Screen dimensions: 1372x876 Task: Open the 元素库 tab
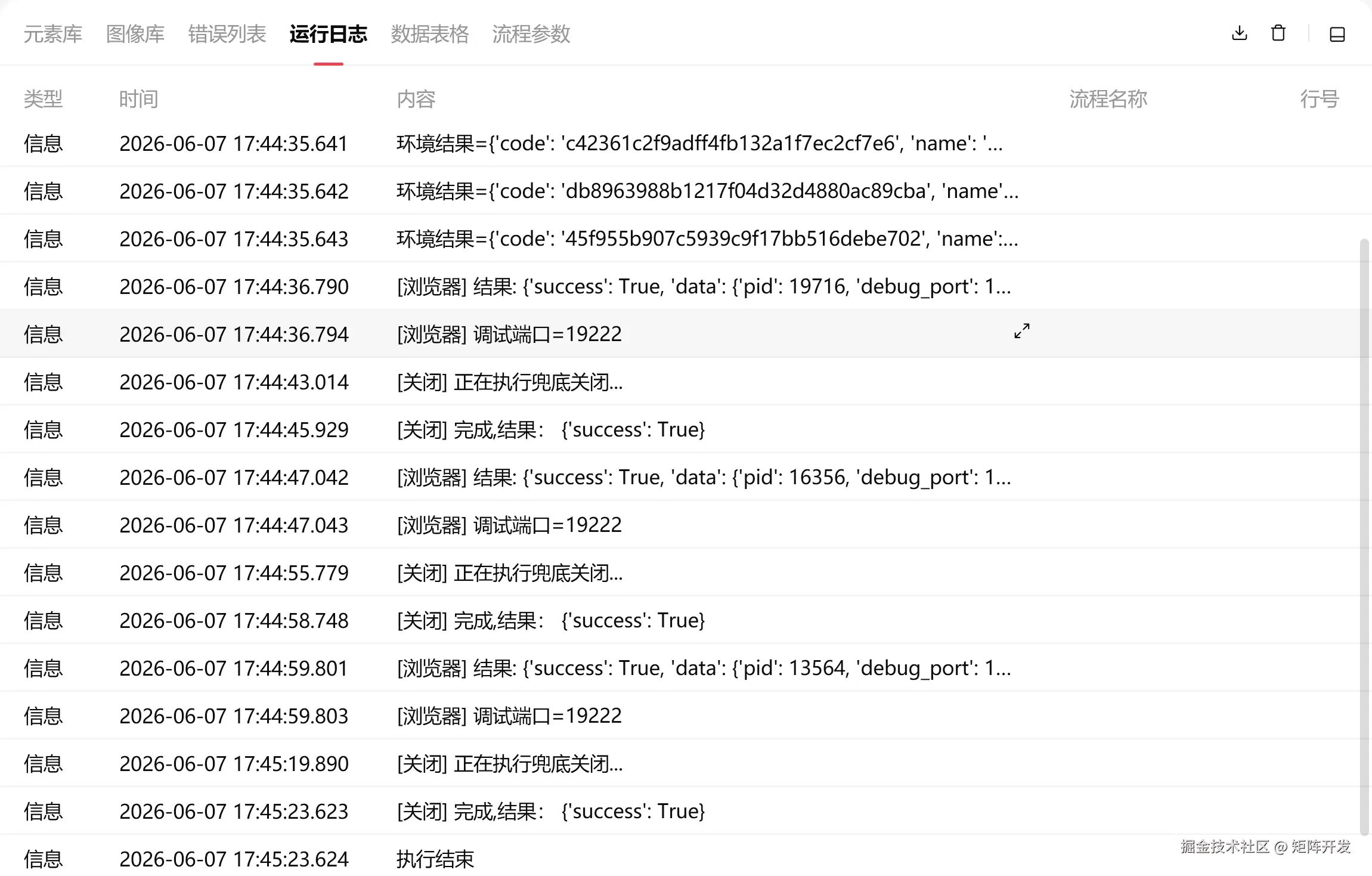(53, 34)
